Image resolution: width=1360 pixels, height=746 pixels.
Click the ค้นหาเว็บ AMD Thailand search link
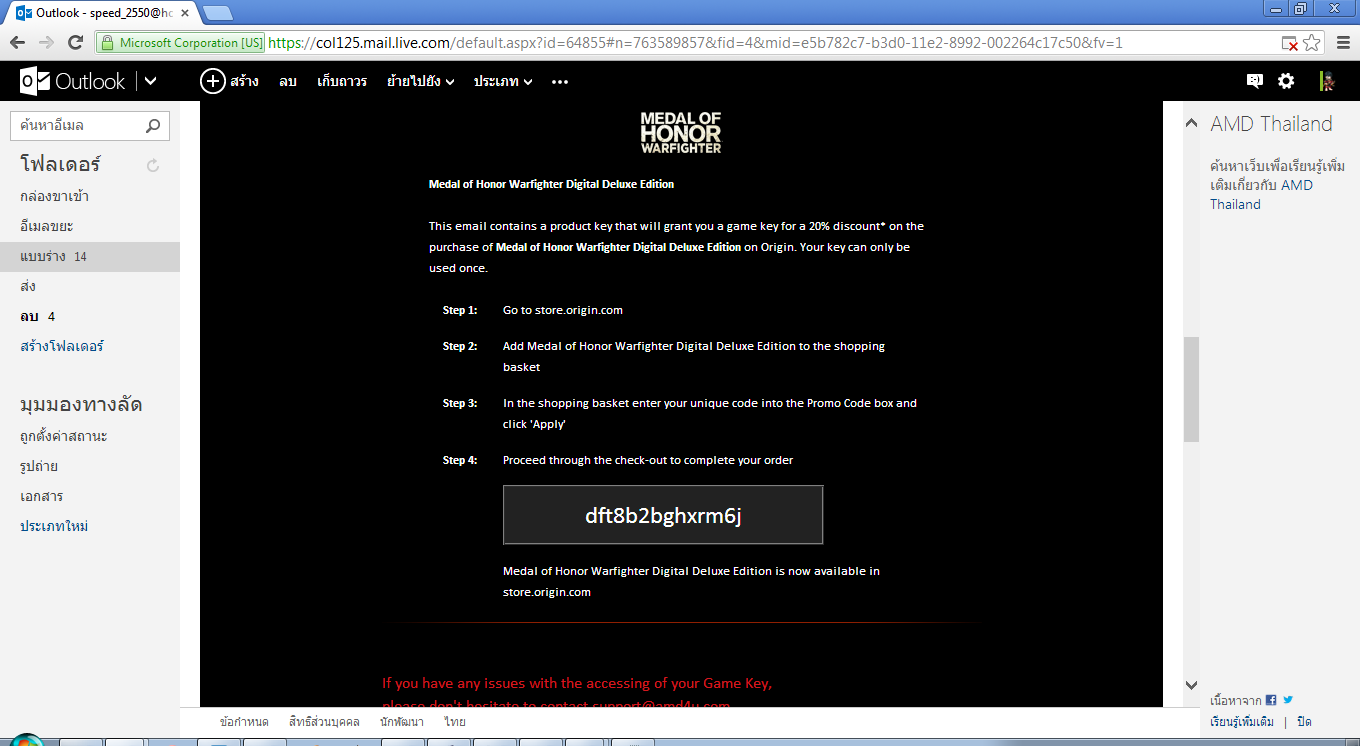pos(1278,185)
